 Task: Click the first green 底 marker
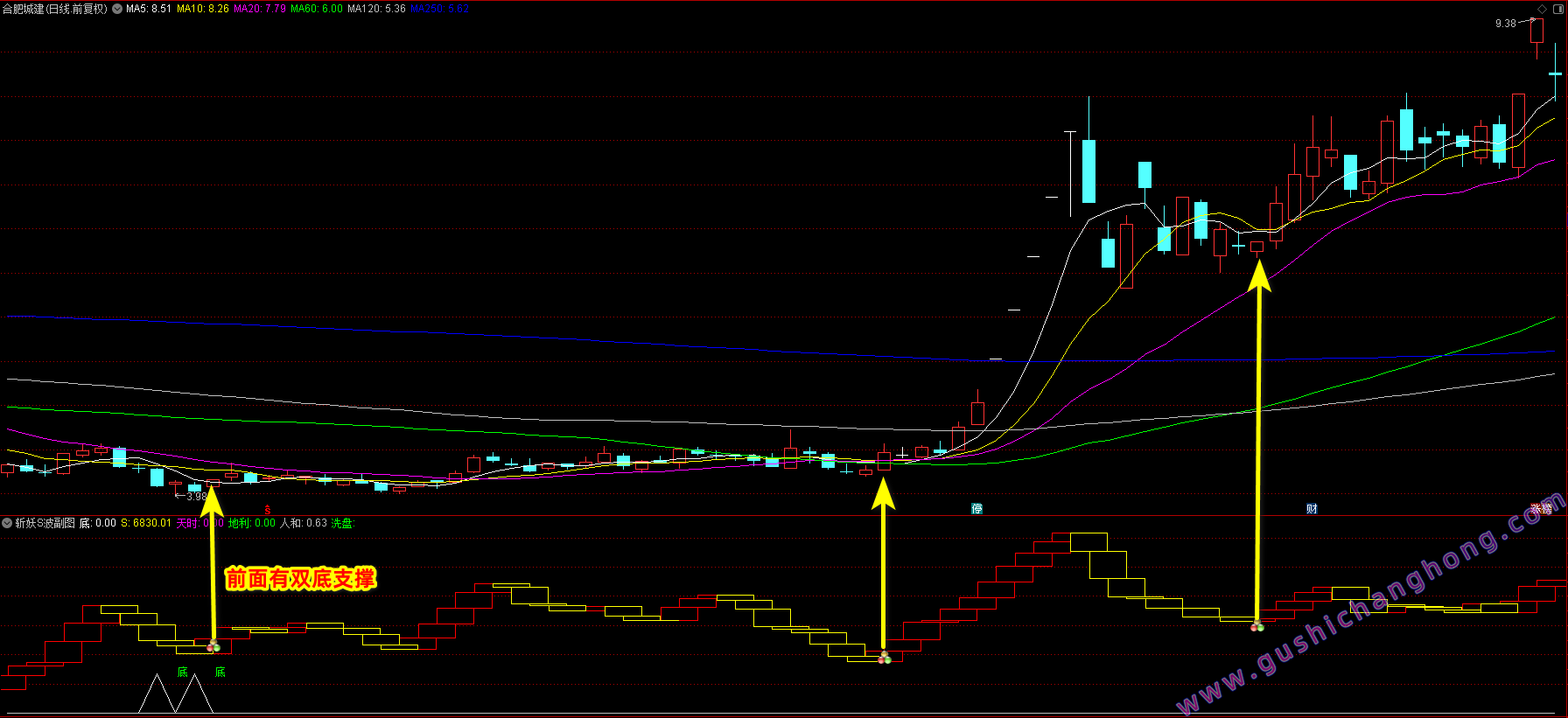tap(182, 672)
